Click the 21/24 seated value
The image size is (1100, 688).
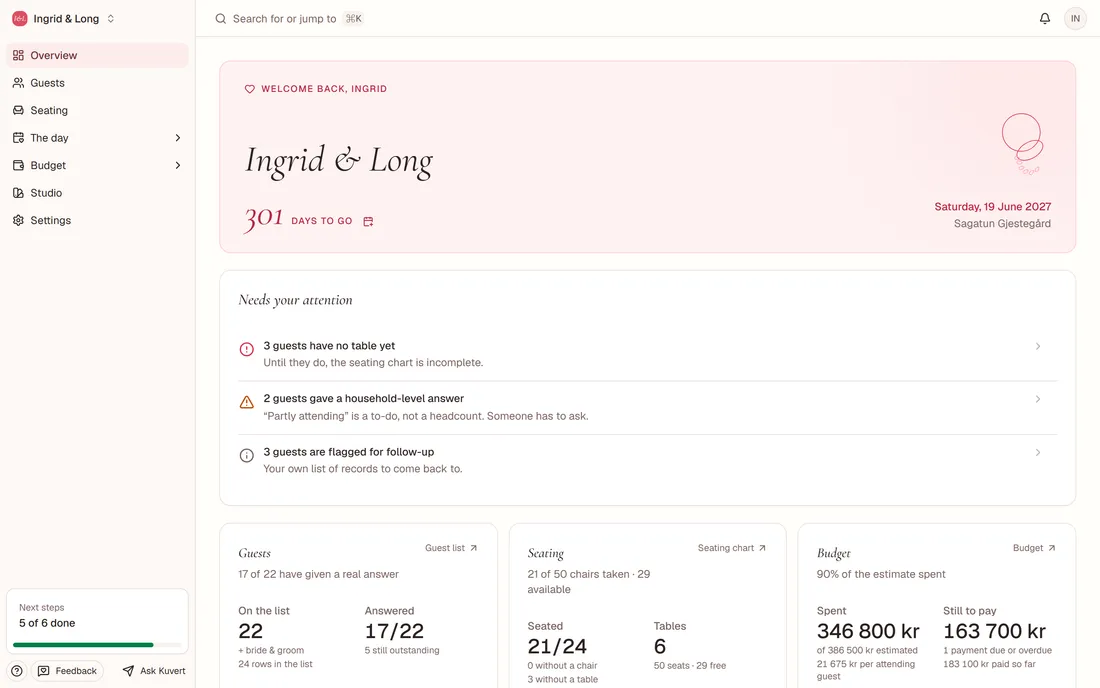[x=557, y=647]
